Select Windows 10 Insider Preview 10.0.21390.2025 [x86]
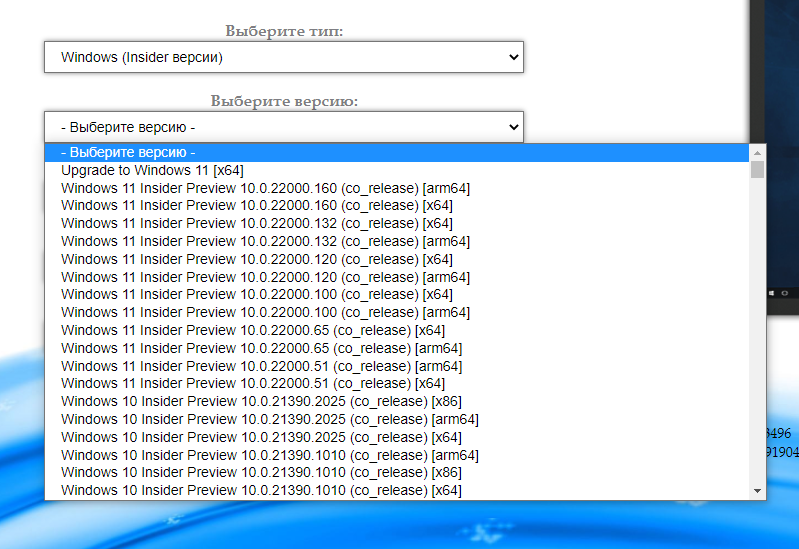The image size is (799, 549). pos(396,401)
